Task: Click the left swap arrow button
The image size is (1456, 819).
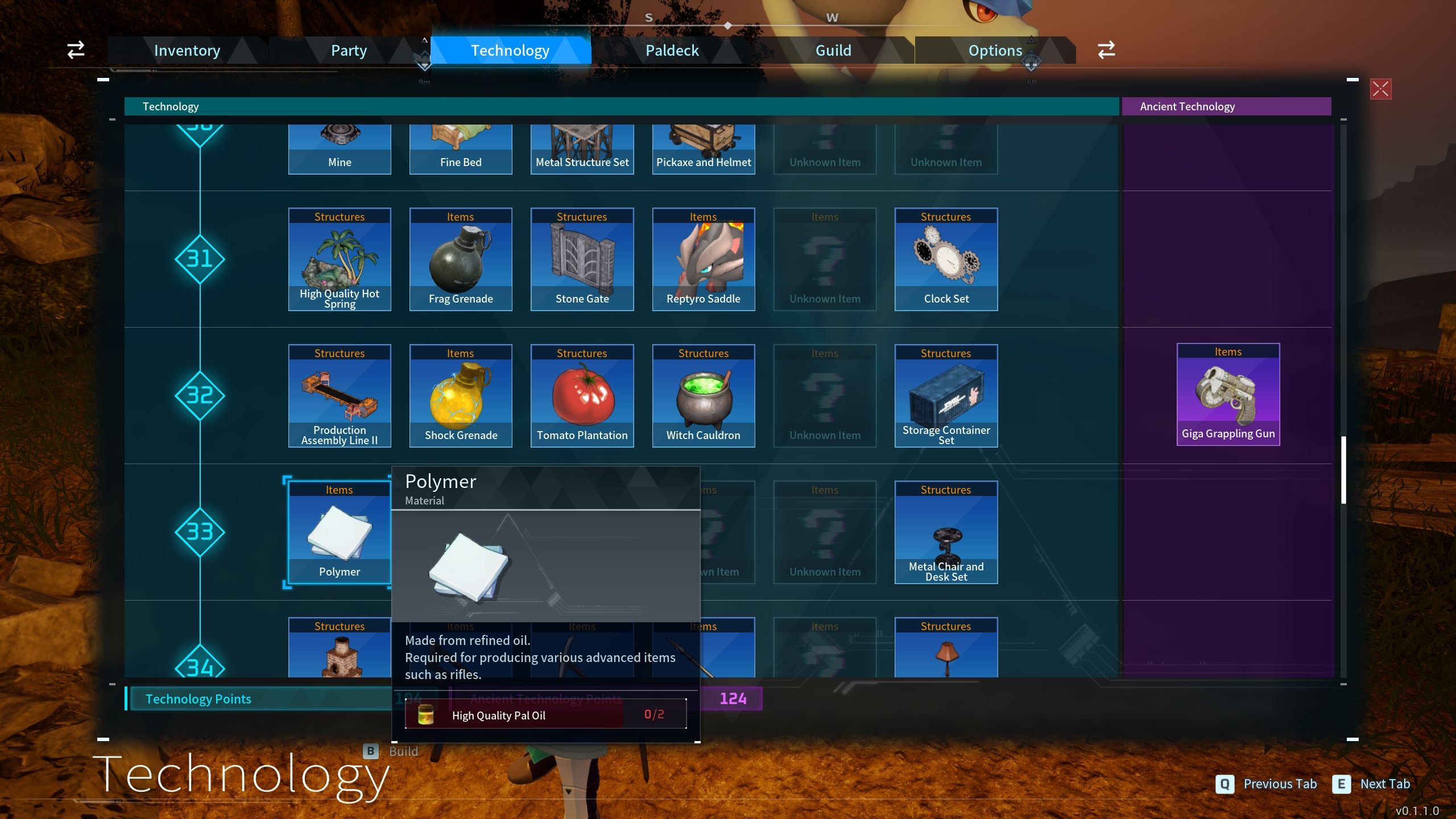Action: tap(76, 50)
